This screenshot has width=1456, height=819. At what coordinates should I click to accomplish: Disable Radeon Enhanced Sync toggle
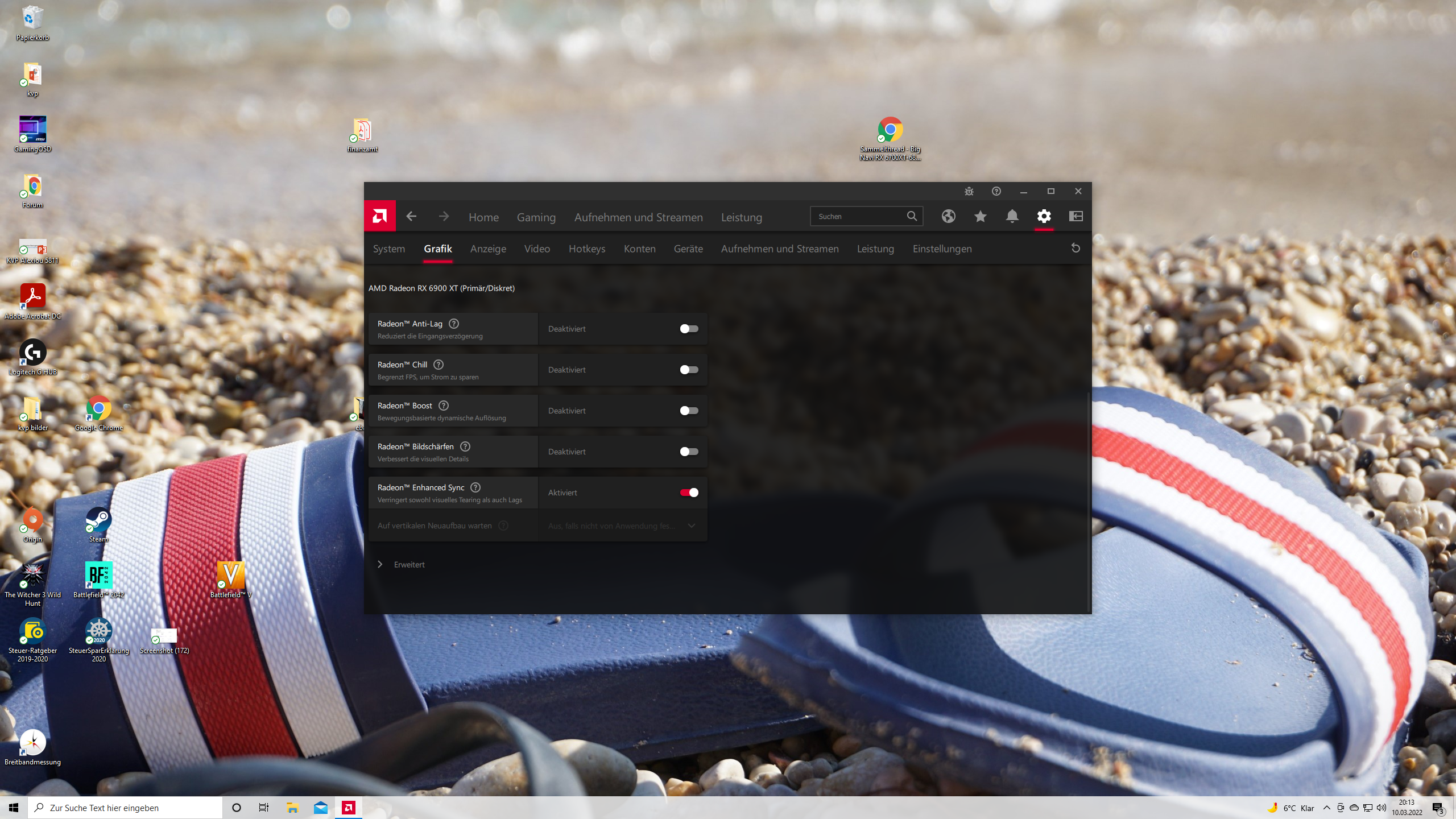click(689, 493)
